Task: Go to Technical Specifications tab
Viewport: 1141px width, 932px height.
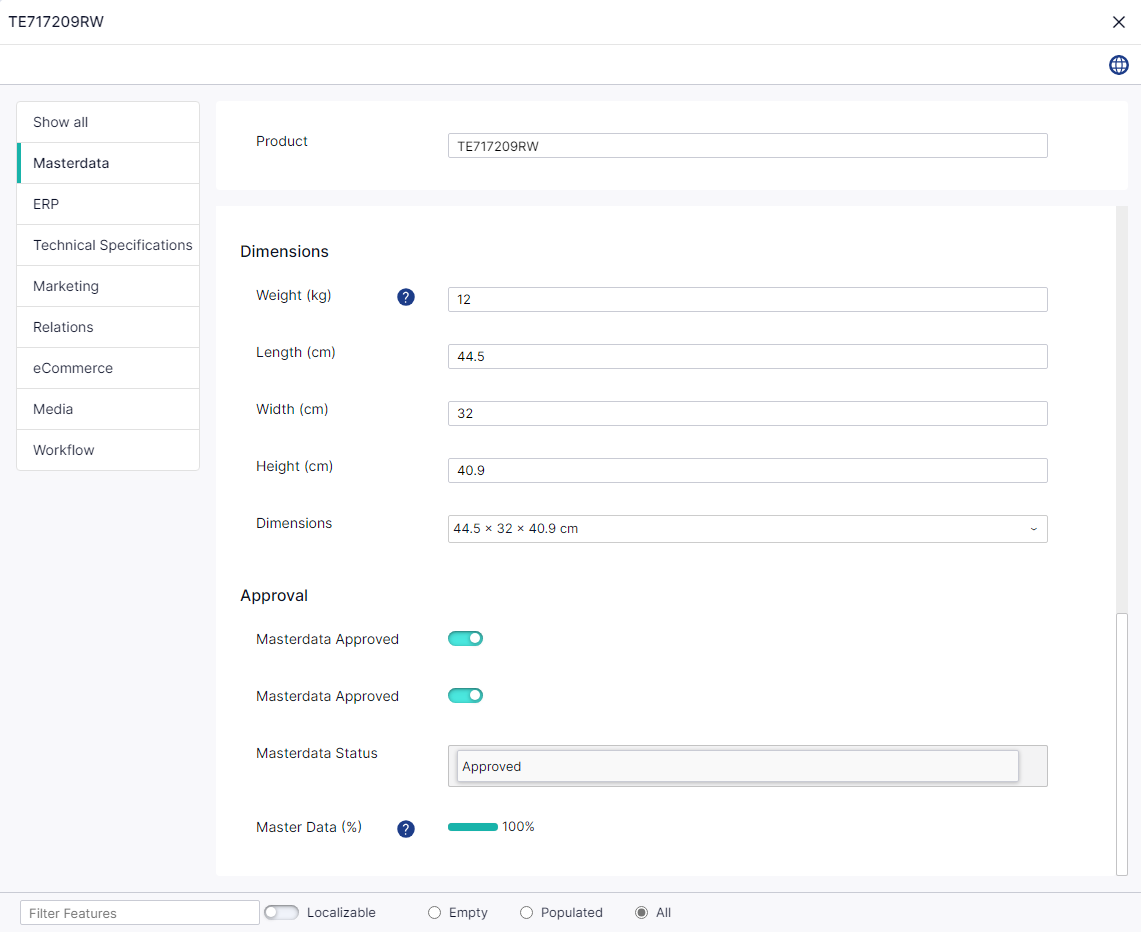Action: click(x=108, y=245)
